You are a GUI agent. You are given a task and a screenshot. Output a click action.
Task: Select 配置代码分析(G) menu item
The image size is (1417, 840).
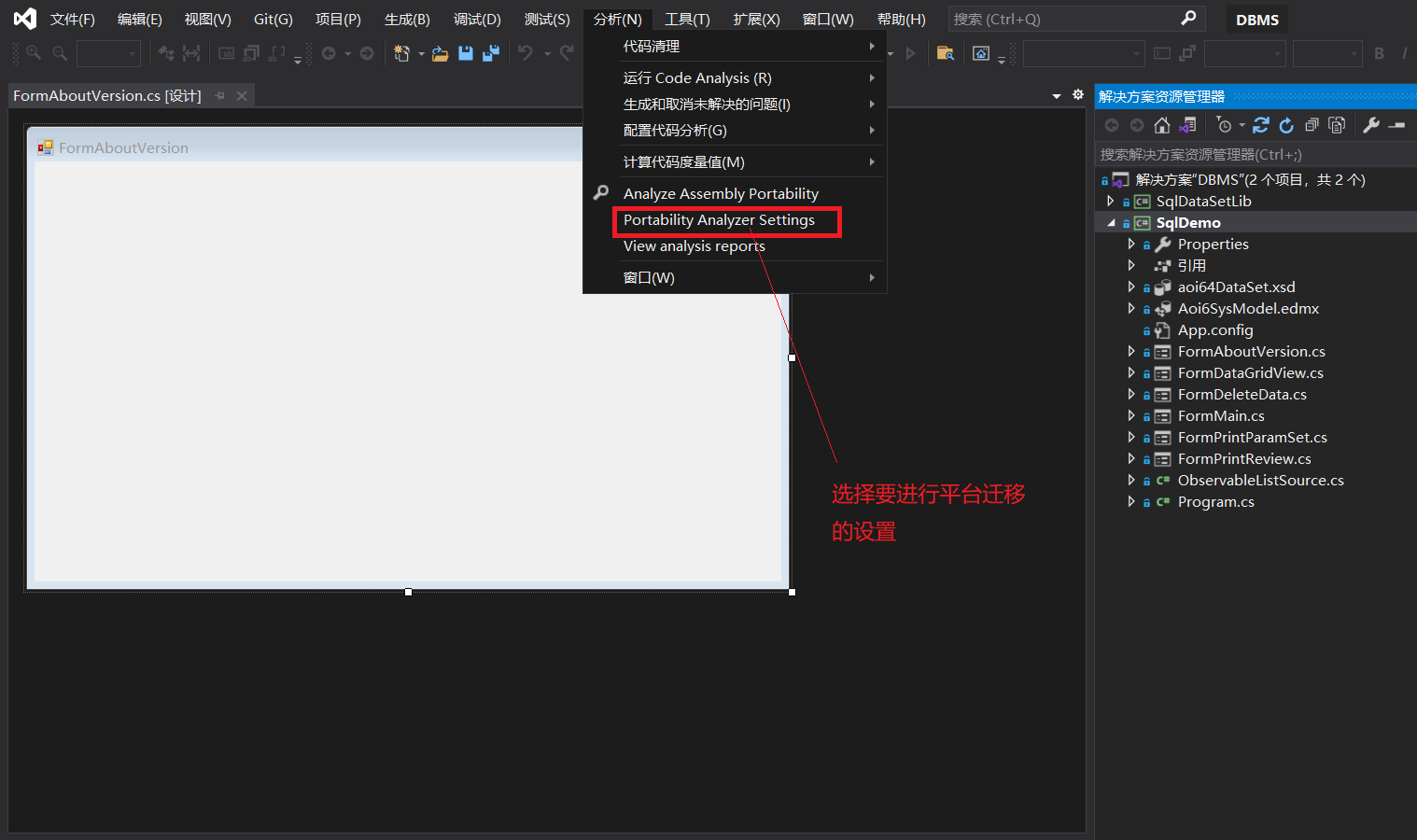click(735, 130)
